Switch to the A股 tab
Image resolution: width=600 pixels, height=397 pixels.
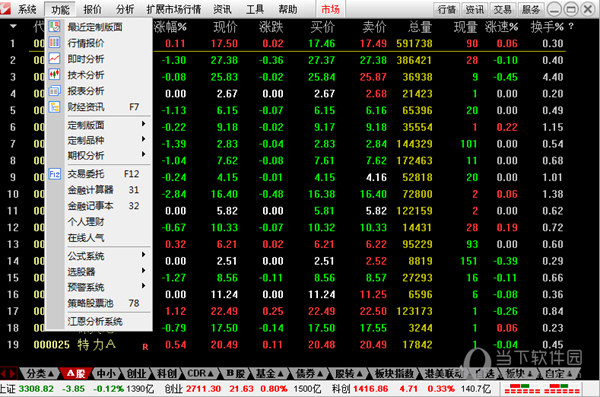[x=76, y=373]
